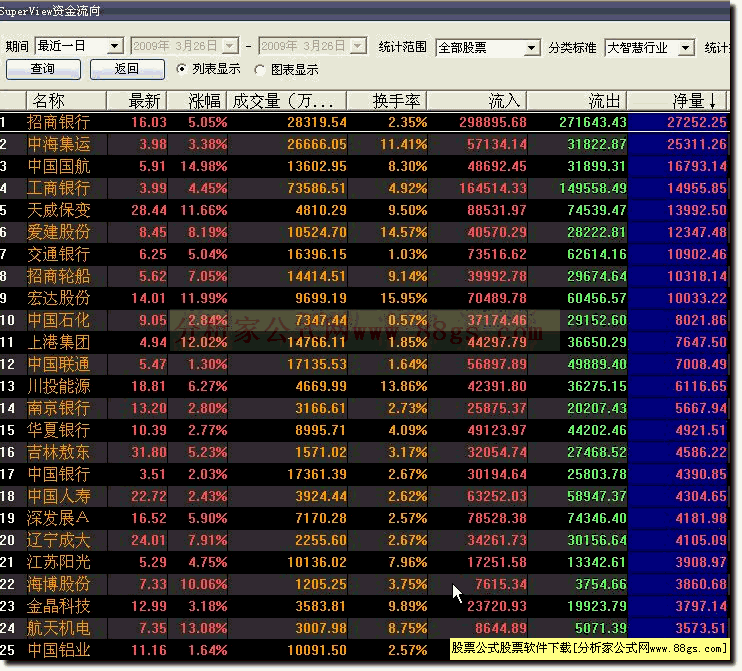Select the 吉林敖东 stock name
Screen dimensions: 742x671
click(x=59, y=452)
